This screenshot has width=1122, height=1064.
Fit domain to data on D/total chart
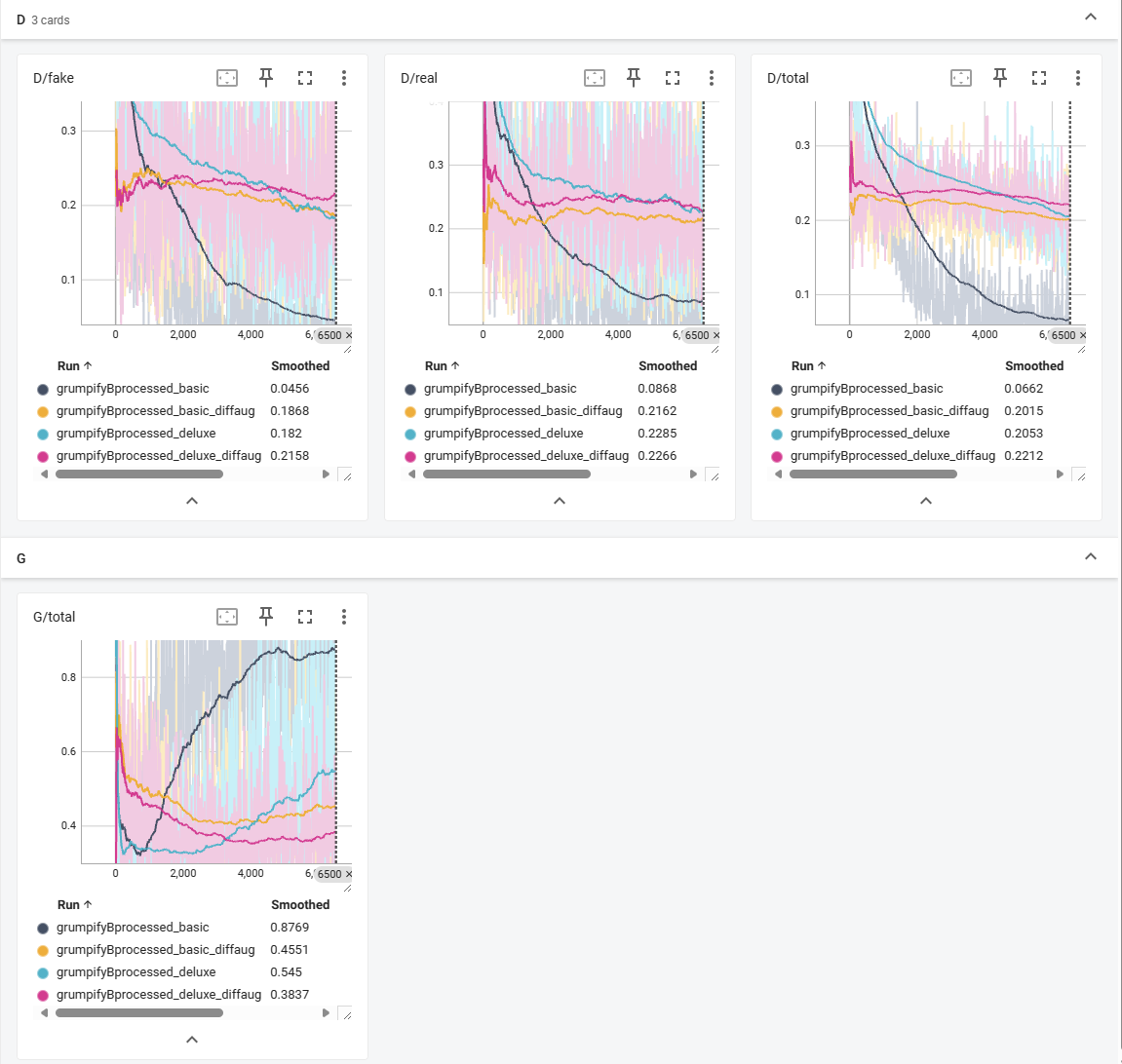[961, 78]
